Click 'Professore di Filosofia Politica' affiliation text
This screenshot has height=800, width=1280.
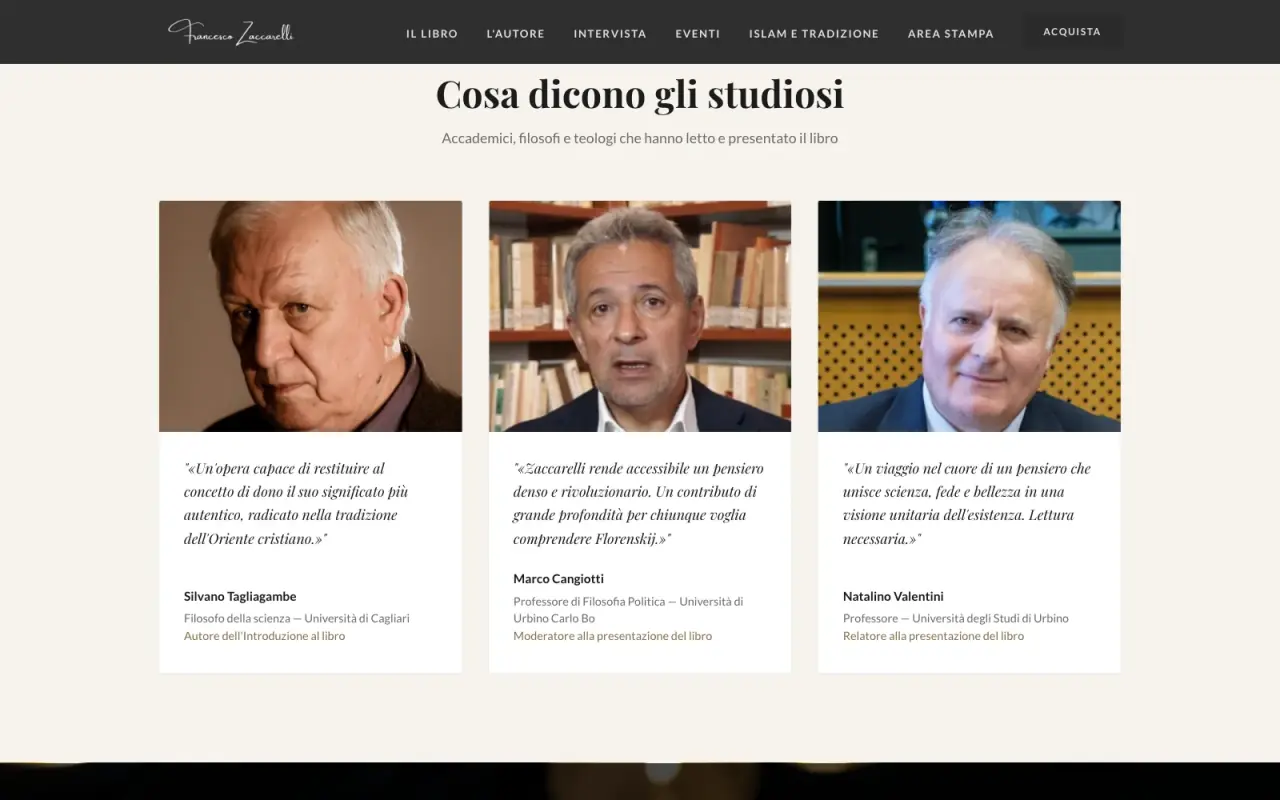point(628,609)
